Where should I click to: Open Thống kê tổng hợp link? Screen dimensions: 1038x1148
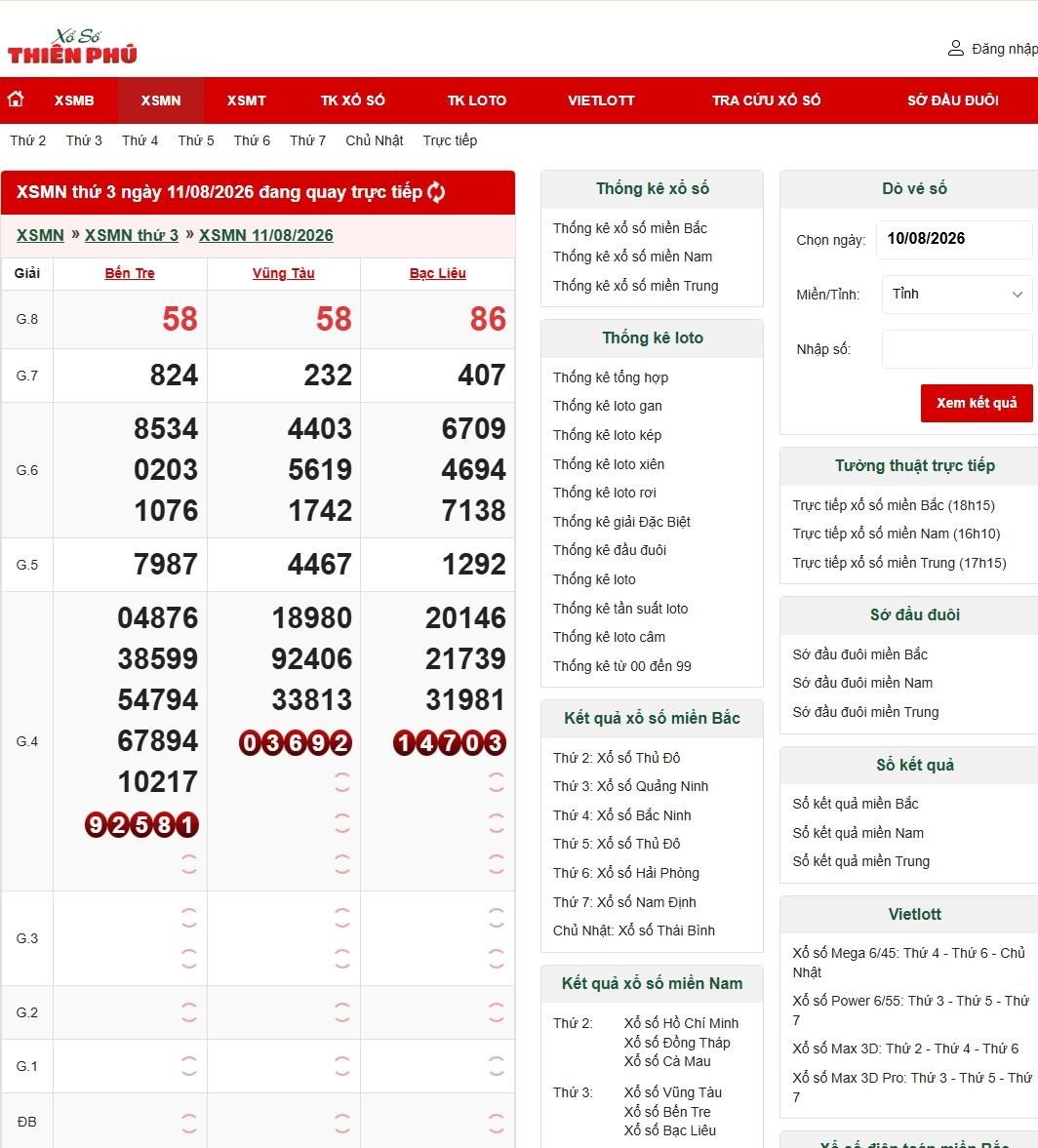coord(611,377)
